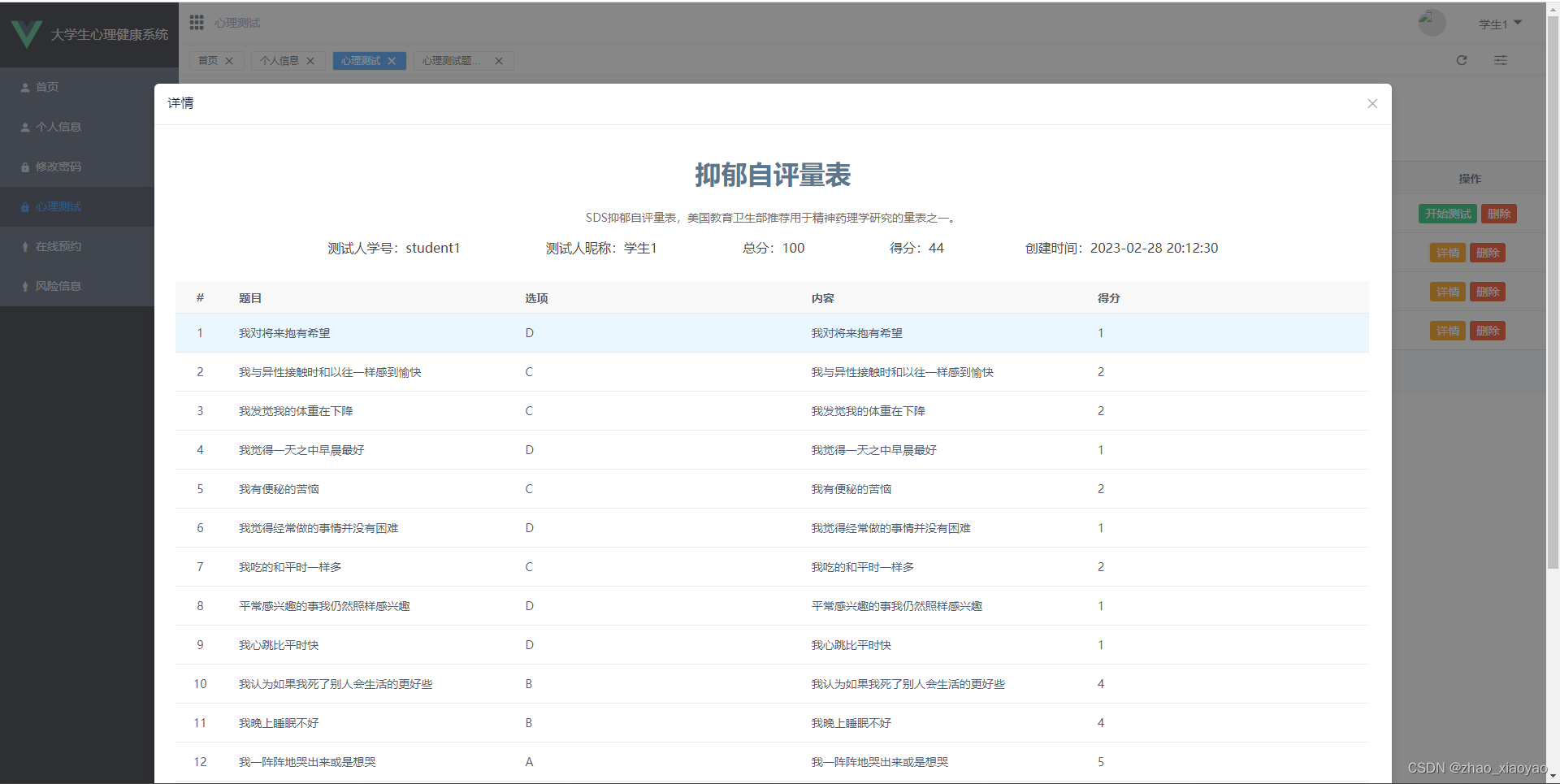This screenshot has height=784, width=1560.
Task: Select row 6 题目 我觉得经常做的事情并没有困难
Action: (318, 528)
